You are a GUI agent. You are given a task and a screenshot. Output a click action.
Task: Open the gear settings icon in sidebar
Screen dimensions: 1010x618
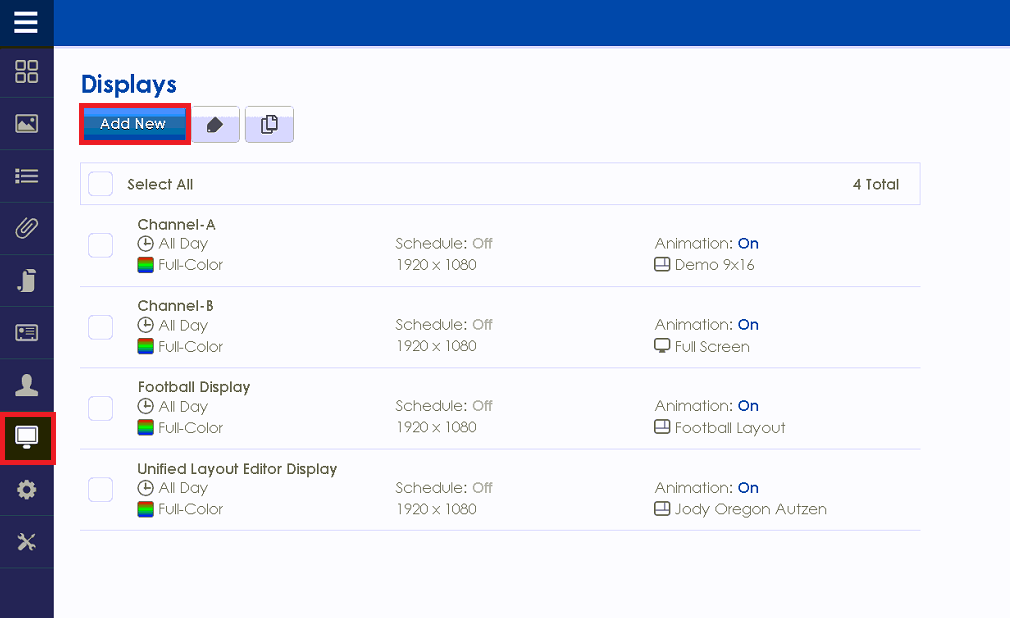click(x=26, y=490)
